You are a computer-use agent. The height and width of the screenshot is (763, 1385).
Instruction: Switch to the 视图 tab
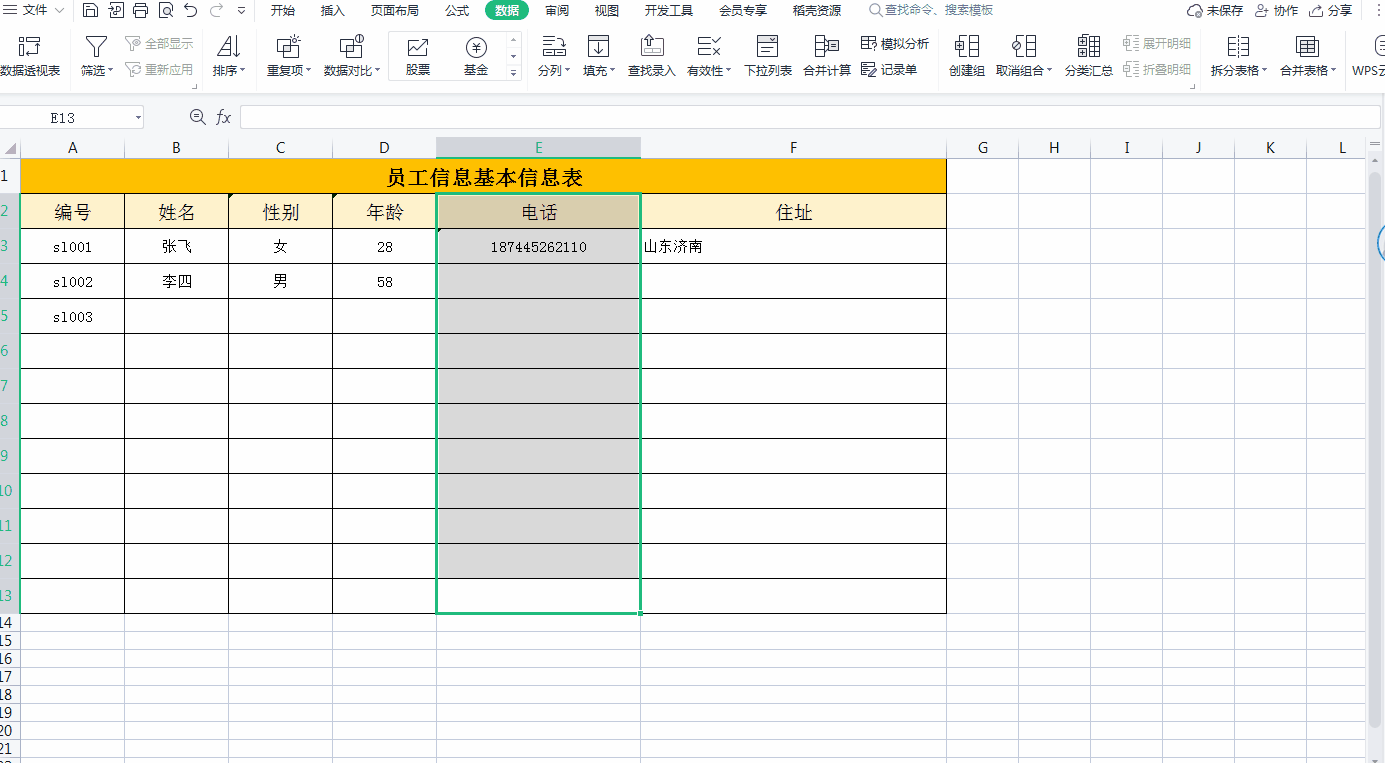point(607,11)
